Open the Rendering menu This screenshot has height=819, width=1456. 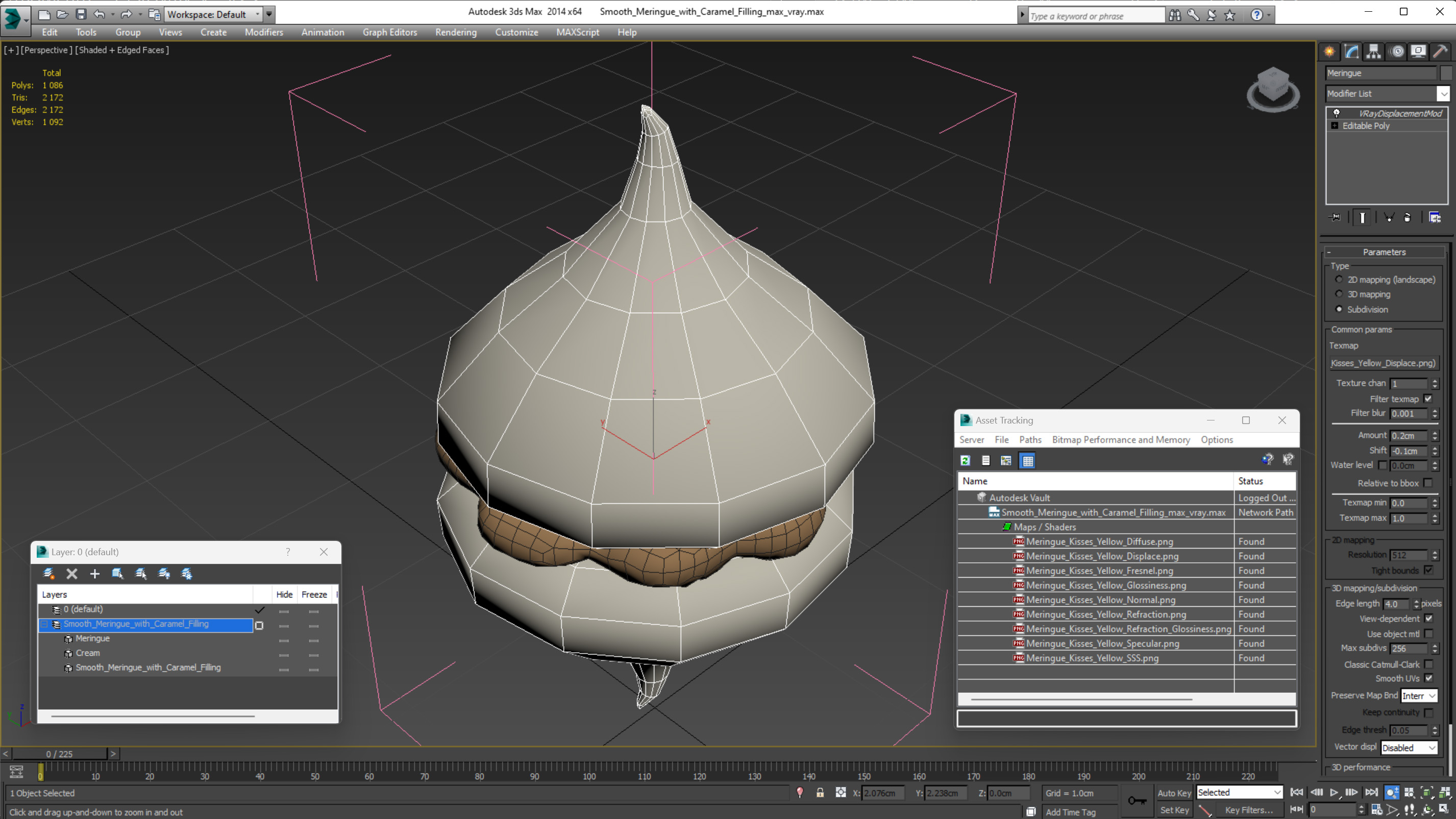pyautogui.click(x=456, y=32)
